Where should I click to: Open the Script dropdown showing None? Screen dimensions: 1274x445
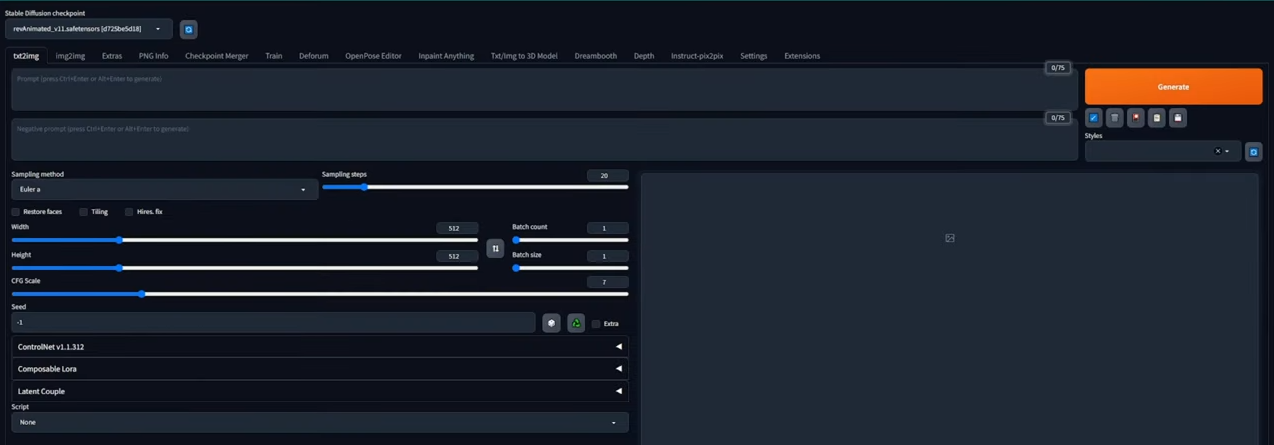point(320,422)
